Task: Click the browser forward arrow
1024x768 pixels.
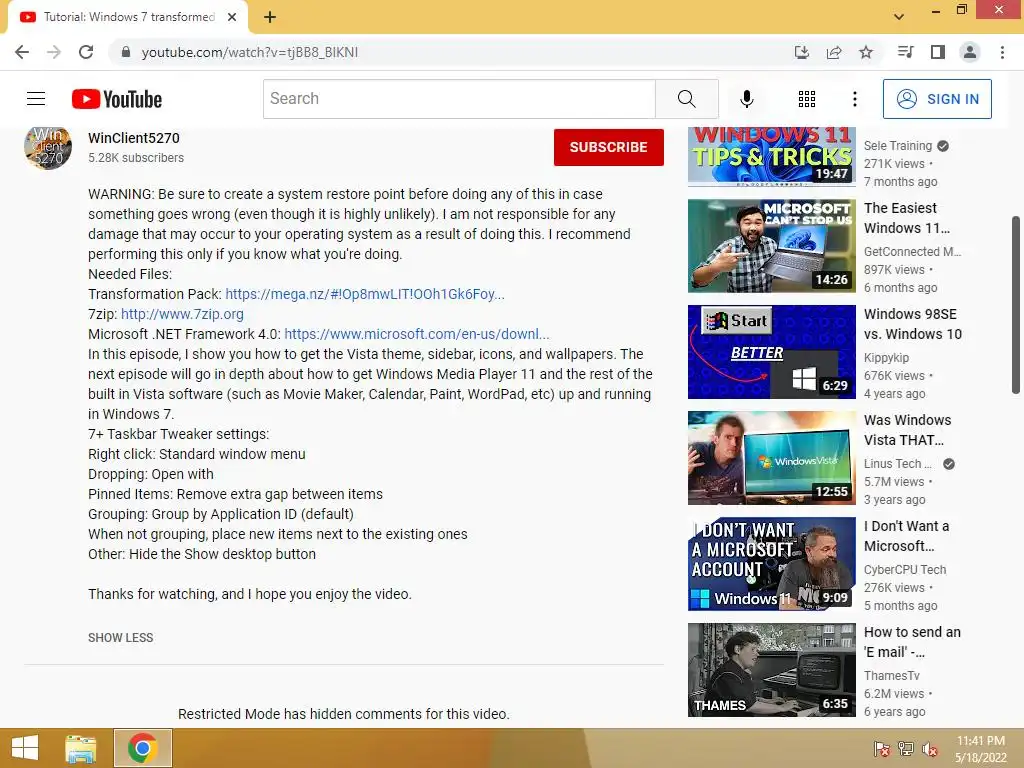Action: tap(54, 52)
